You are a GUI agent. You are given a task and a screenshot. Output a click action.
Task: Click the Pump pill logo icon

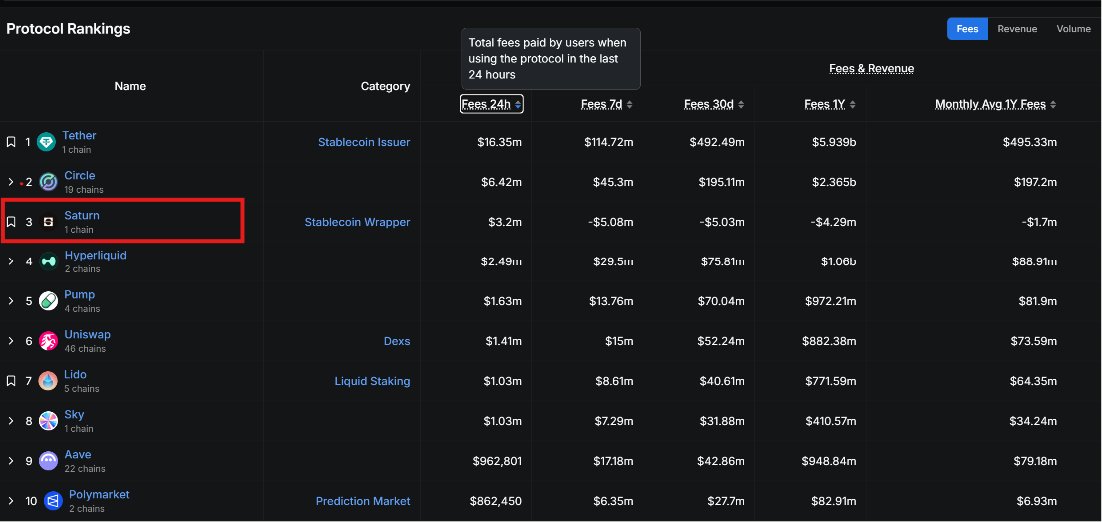coord(48,301)
